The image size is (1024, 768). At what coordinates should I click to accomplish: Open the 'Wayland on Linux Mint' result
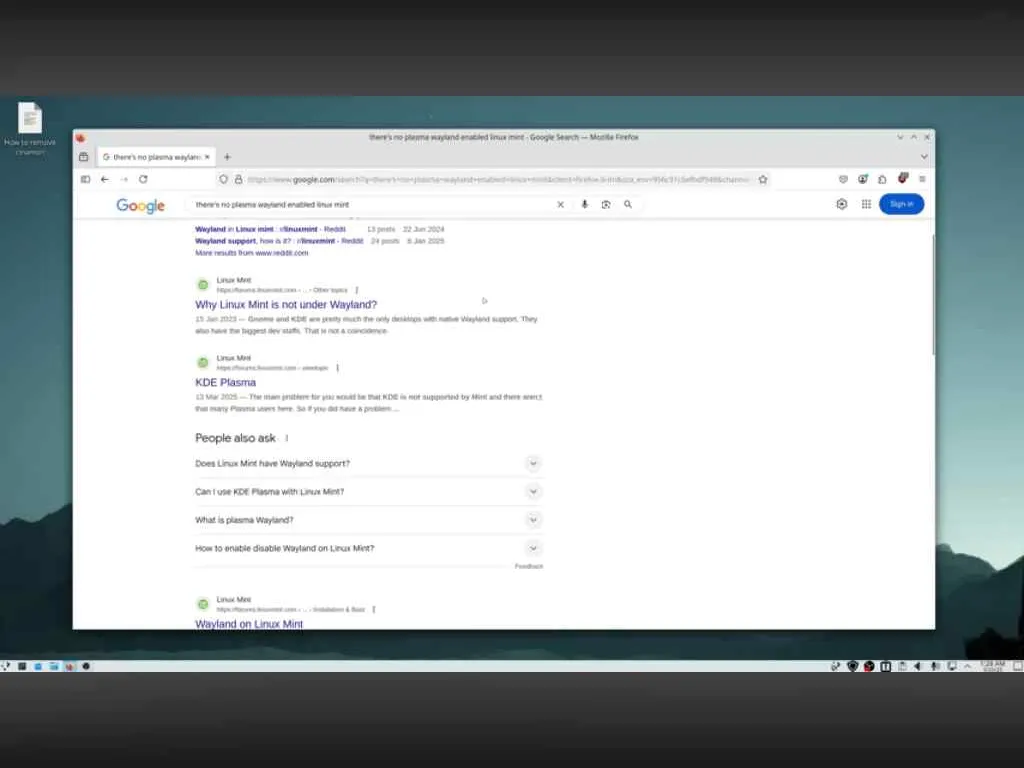(249, 624)
